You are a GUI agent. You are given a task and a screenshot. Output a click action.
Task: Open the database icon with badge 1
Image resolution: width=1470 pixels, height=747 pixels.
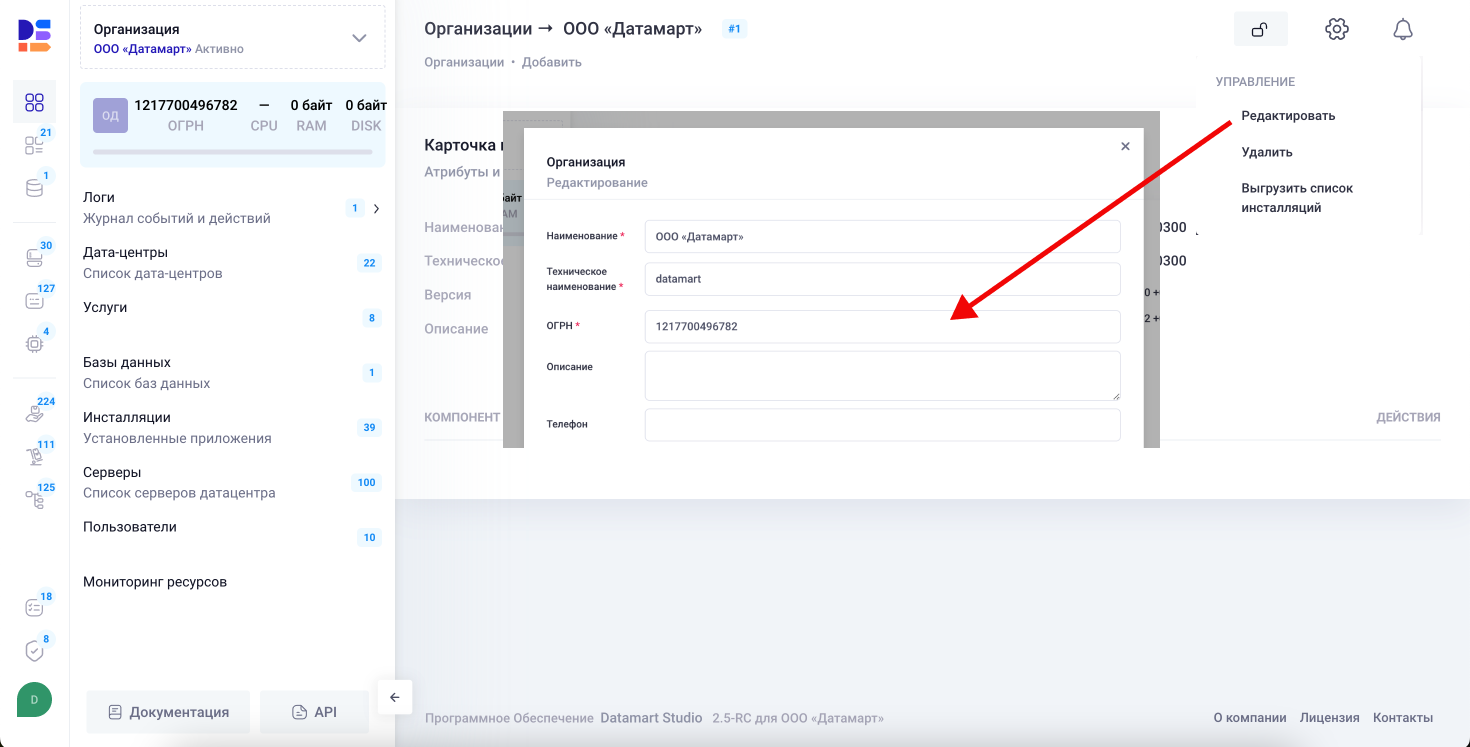(x=34, y=188)
